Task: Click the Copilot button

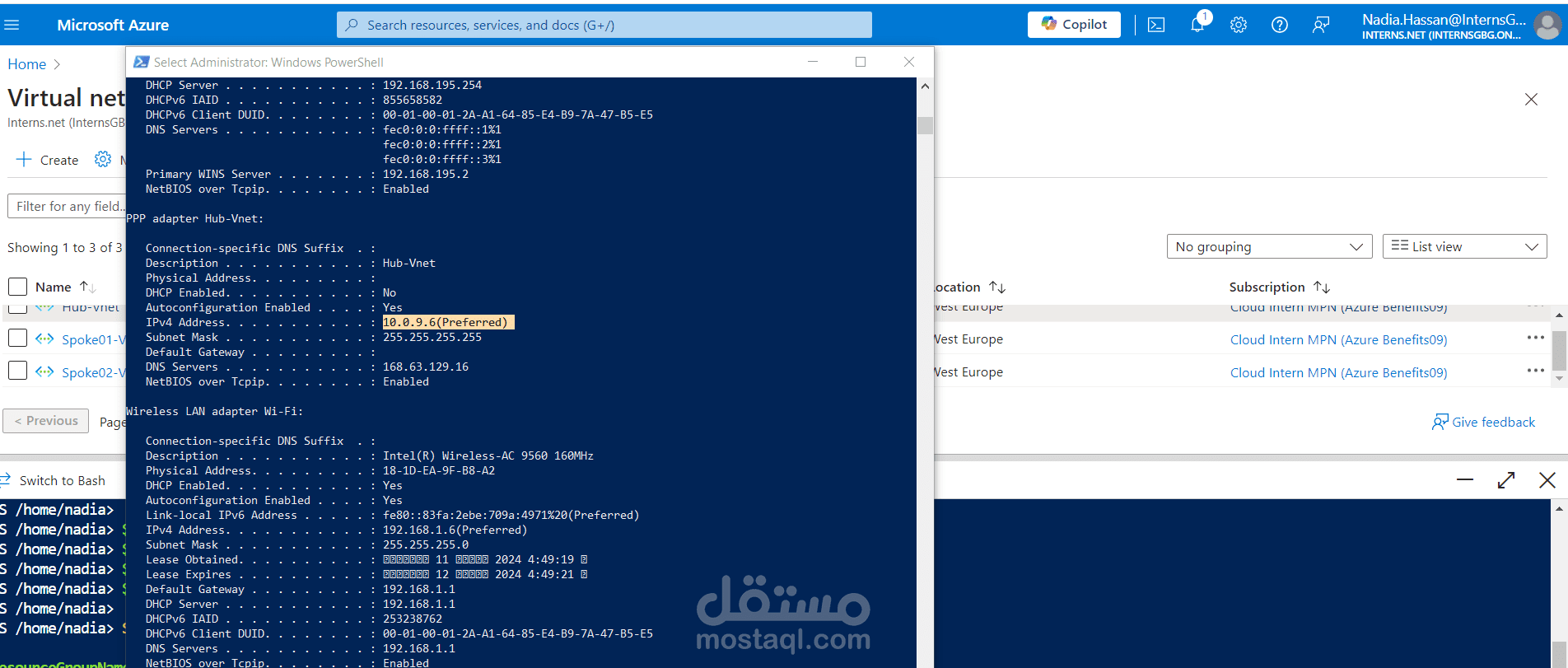Action: point(1074,25)
